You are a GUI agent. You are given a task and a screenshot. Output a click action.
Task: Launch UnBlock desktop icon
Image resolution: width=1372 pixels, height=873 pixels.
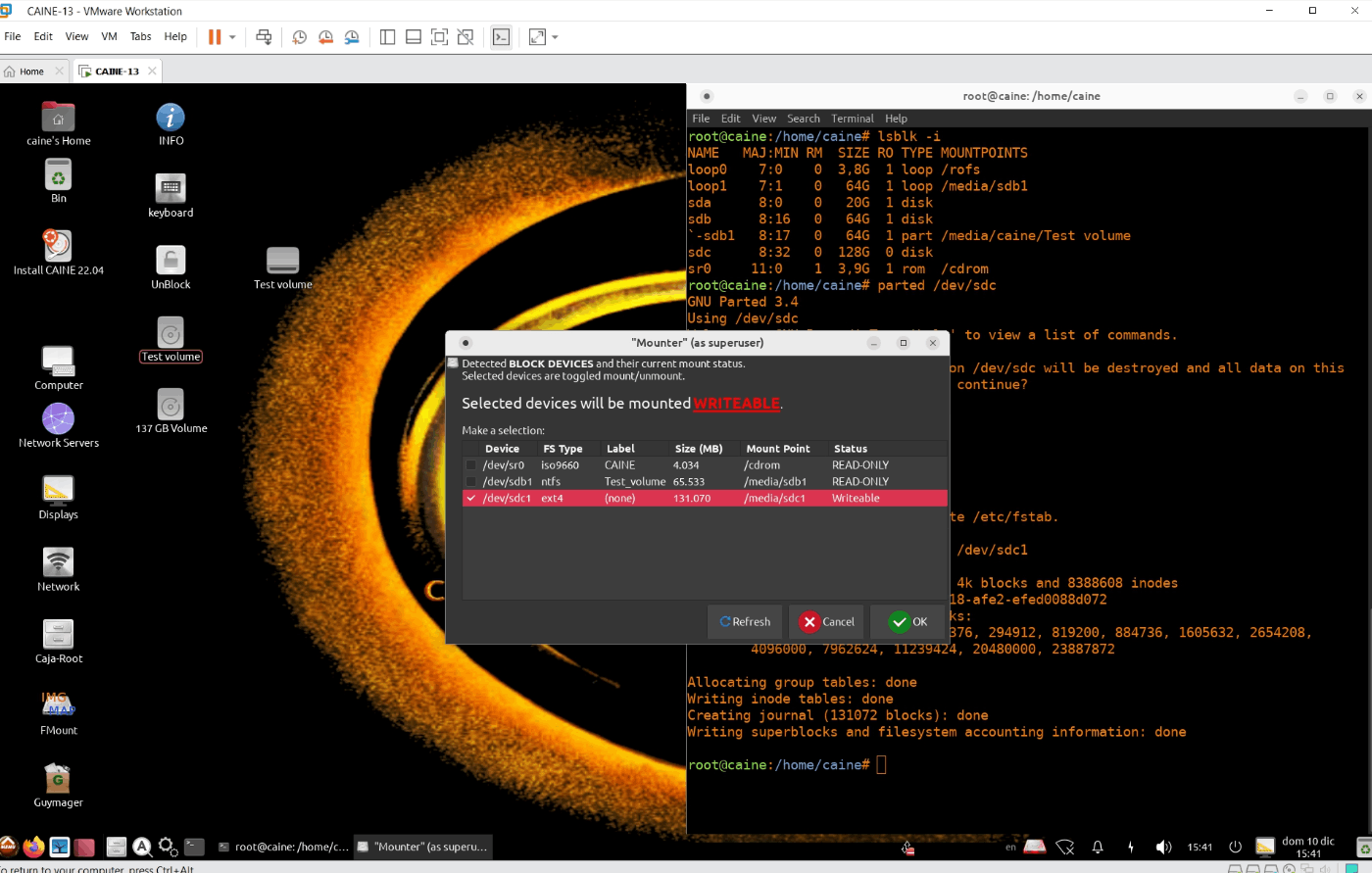click(171, 267)
